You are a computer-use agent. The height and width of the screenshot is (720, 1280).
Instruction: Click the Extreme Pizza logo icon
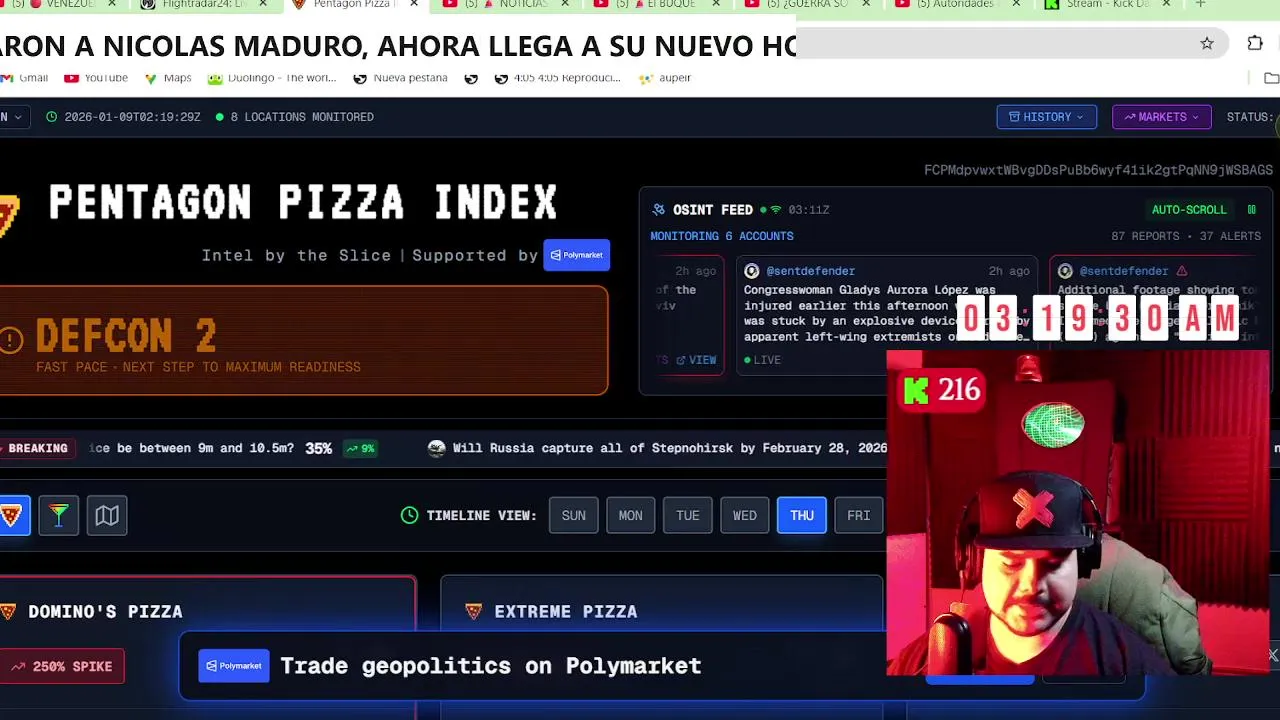[474, 611]
